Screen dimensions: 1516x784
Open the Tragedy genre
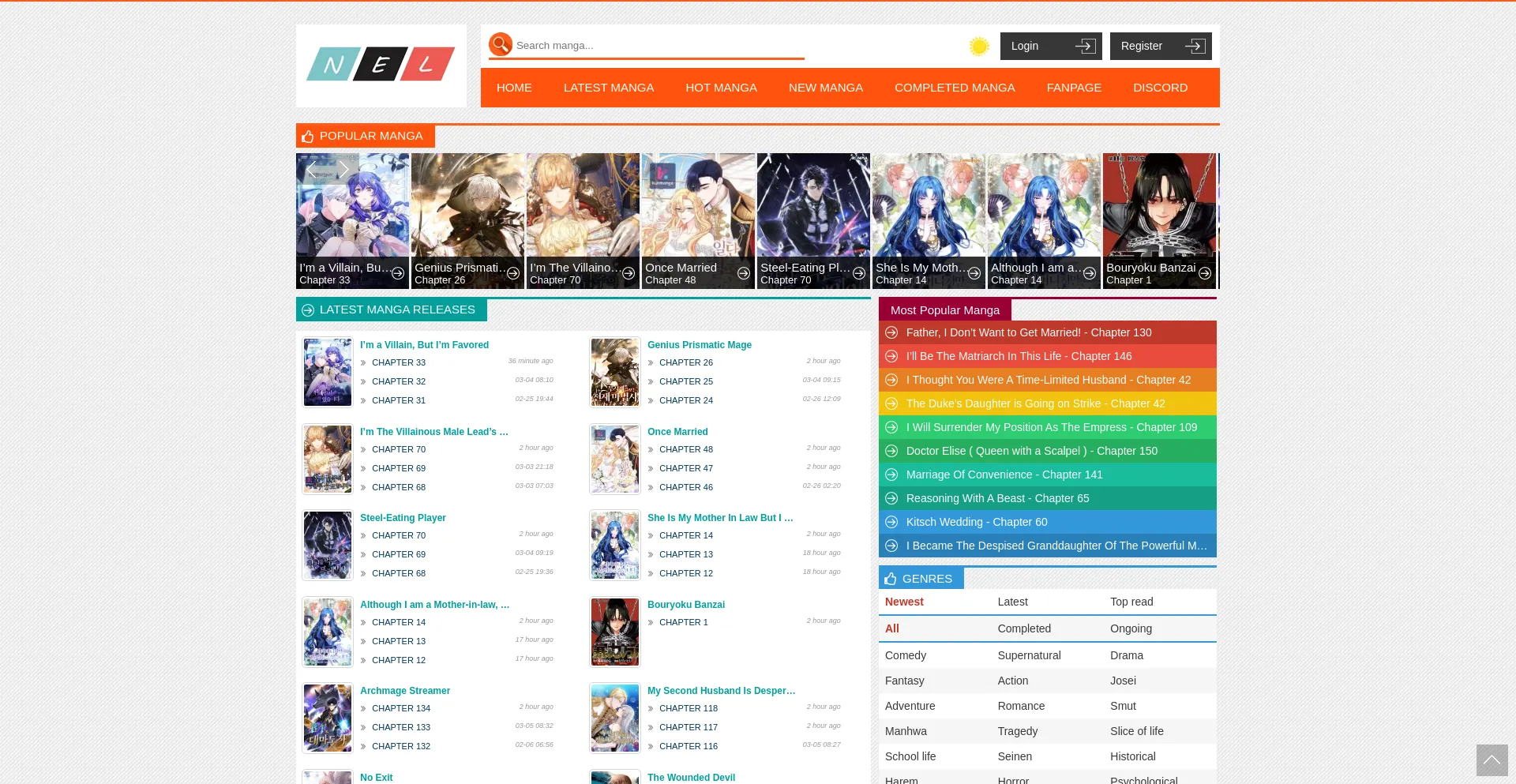(x=1018, y=731)
